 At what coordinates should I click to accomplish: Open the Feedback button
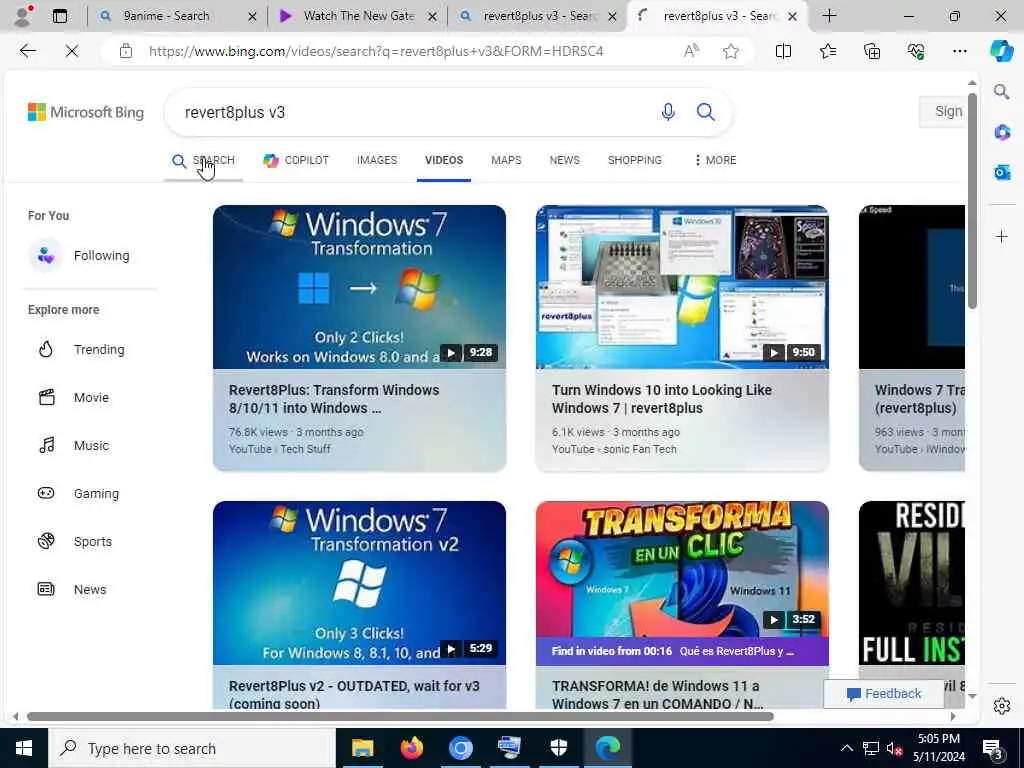pyautogui.click(x=884, y=694)
